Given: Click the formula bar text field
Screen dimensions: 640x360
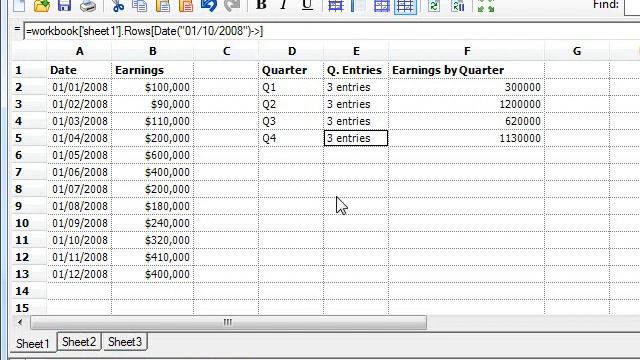Looking at the screenshot, I should pyautogui.click(x=332, y=31).
